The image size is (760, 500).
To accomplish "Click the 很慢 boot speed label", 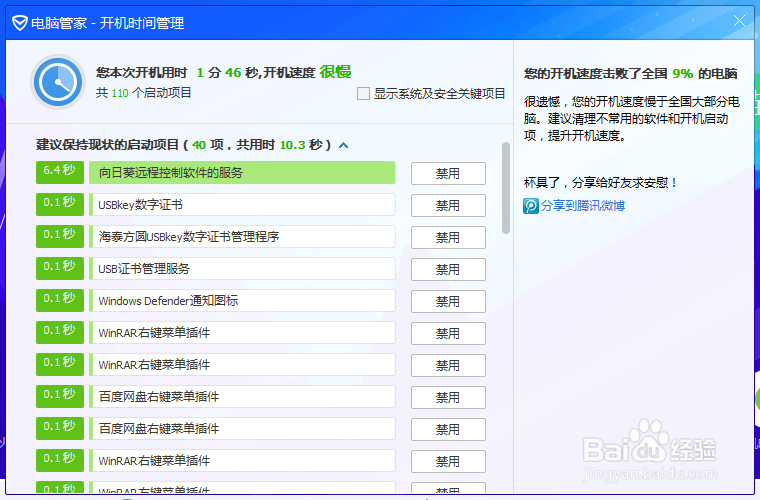I will 335,72.
